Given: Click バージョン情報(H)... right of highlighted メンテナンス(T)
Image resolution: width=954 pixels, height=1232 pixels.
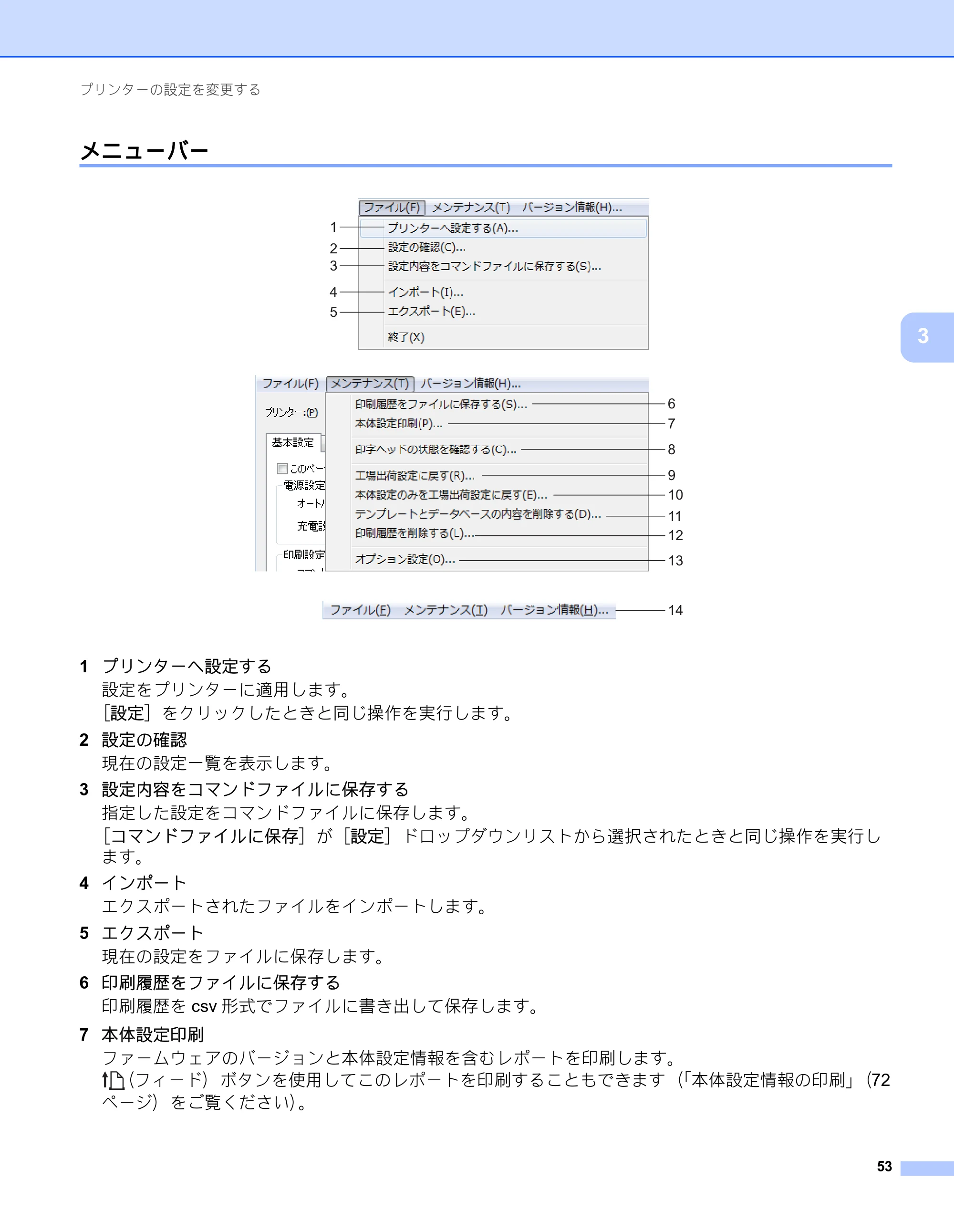Looking at the screenshot, I should (471, 384).
